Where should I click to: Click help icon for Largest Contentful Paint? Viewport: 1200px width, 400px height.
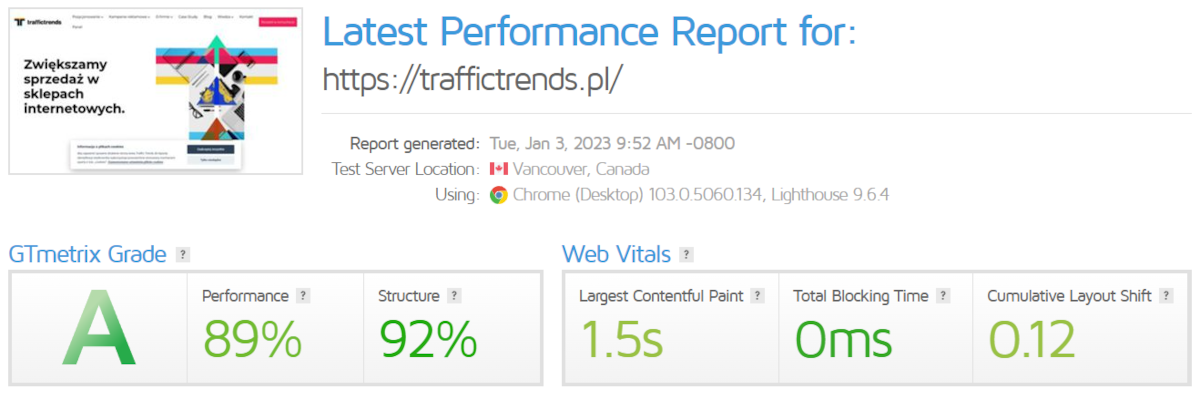758,296
